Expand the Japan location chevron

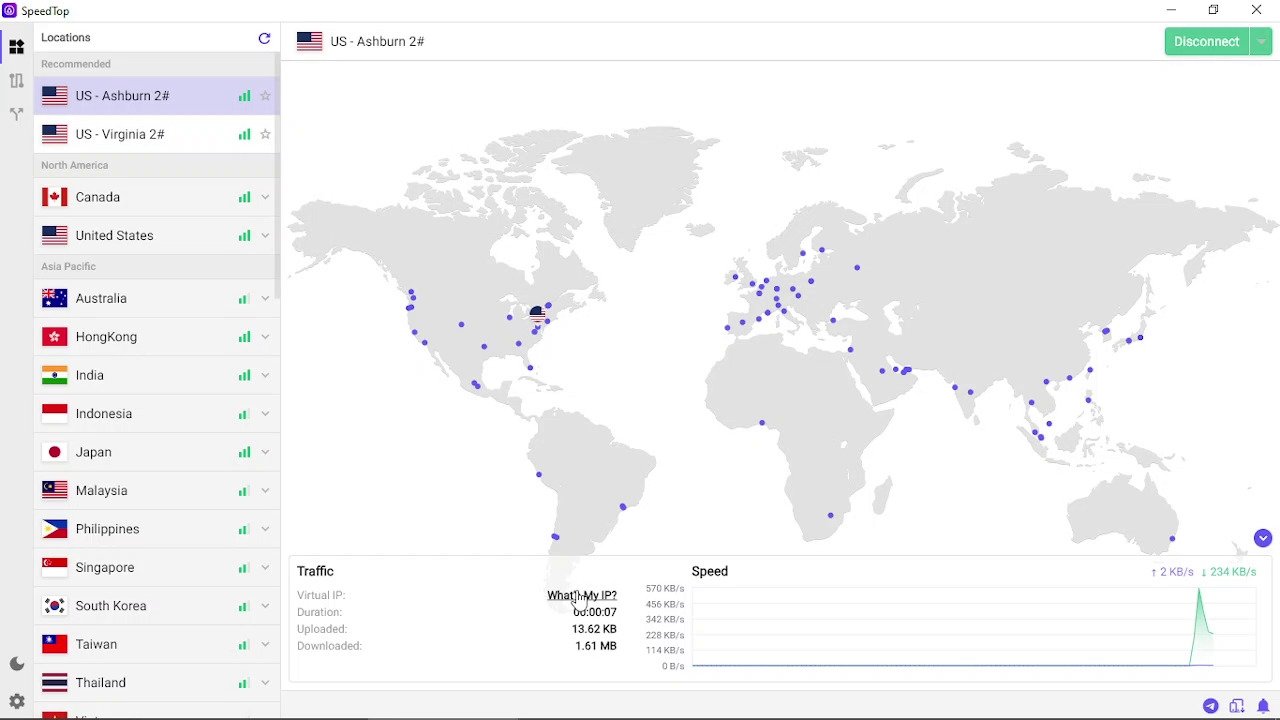(265, 452)
